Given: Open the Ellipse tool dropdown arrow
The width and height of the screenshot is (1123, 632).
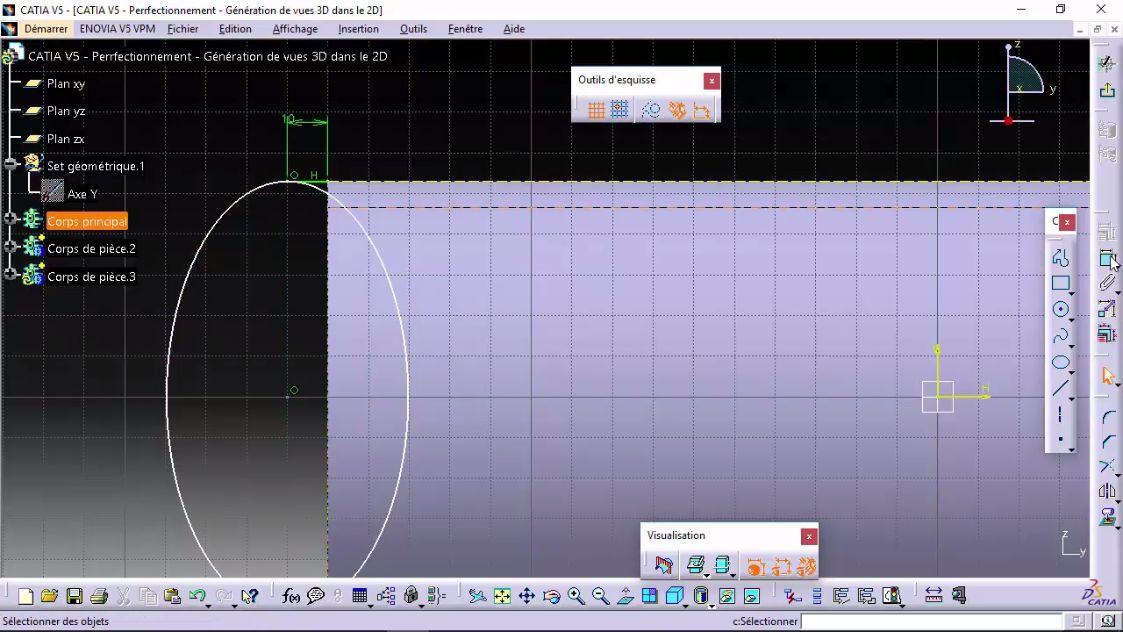Looking at the screenshot, I should [x=1071, y=373].
